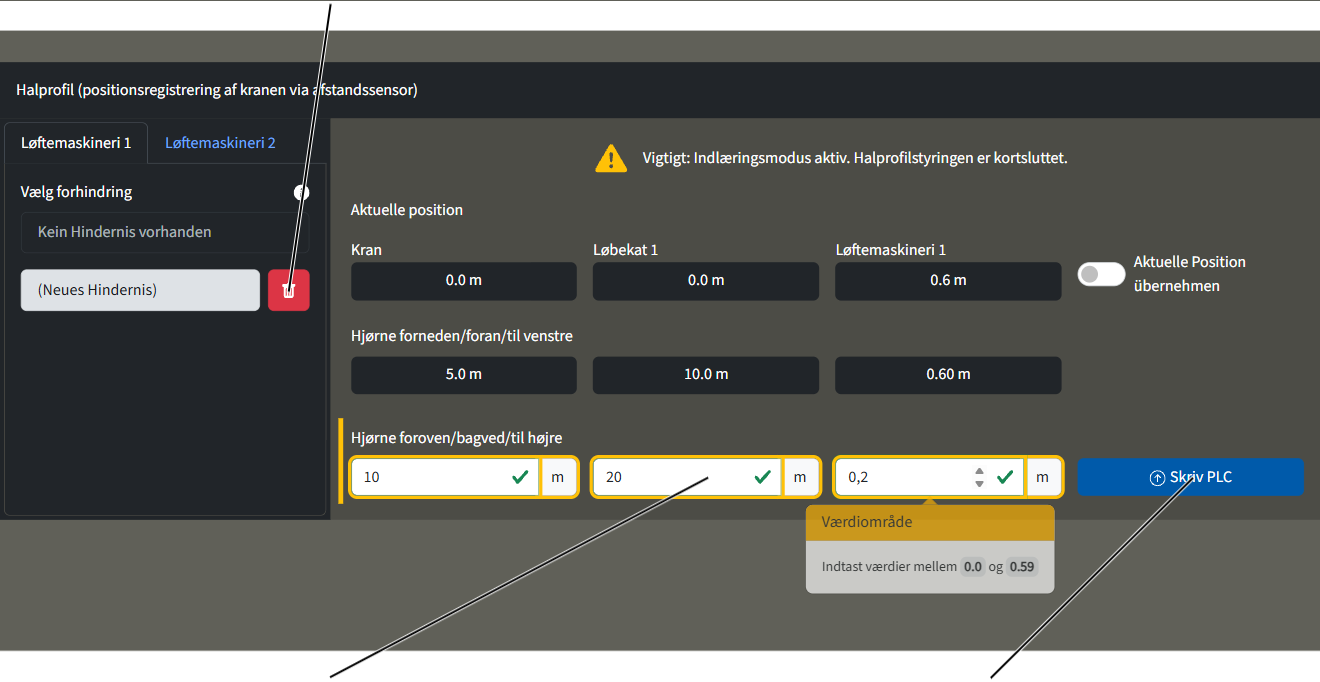This screenshot has width=1320, height=682.
Task: Toggle Aktuelle Position übernehmen switch
Action: [1101, 274]
